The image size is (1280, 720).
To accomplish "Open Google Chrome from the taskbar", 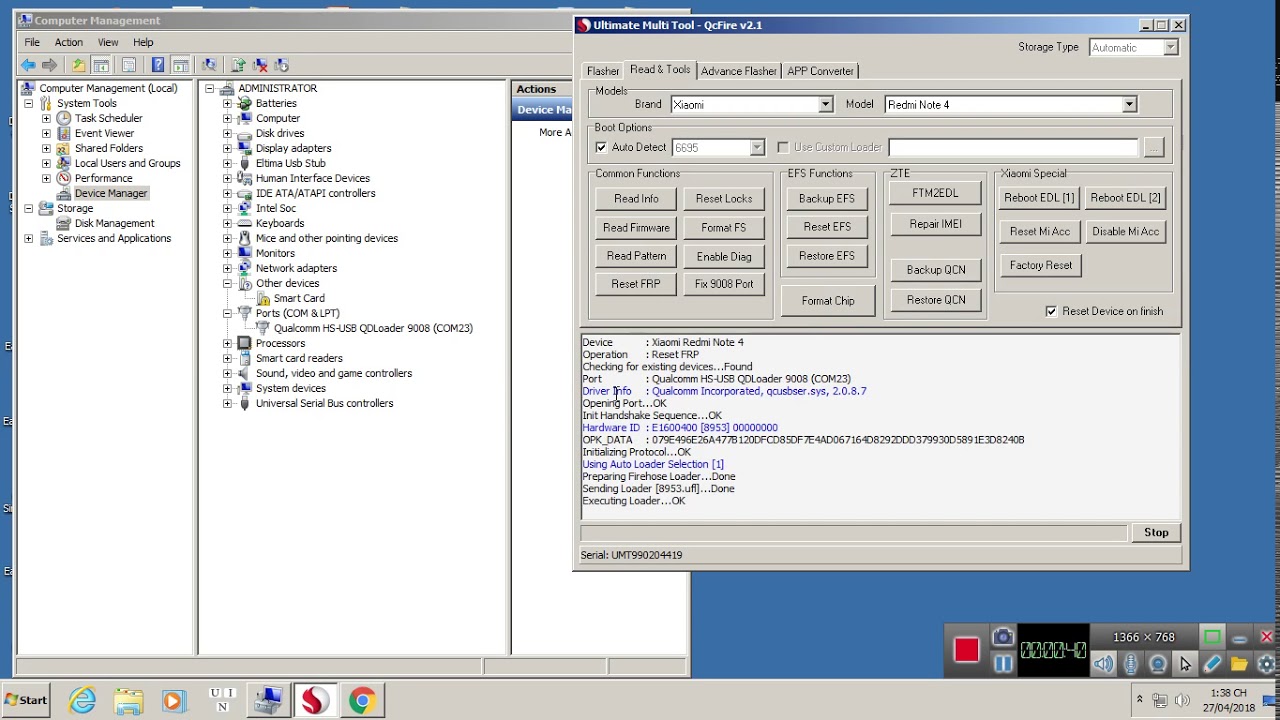I will [x=361, y=701].
